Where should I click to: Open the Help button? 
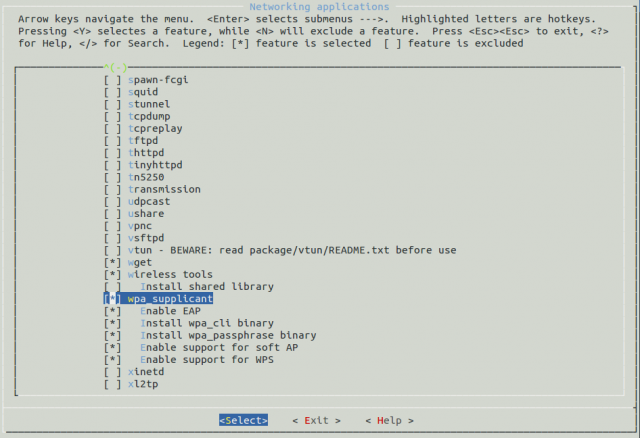[x=389, y=420]
